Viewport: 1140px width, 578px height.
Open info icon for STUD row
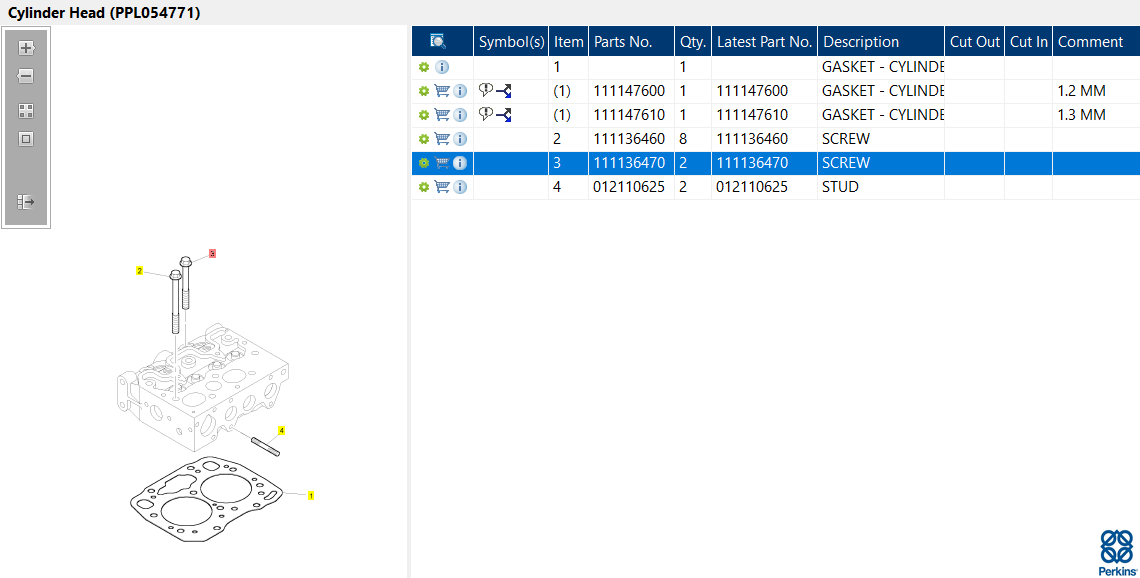coord(460,187)
